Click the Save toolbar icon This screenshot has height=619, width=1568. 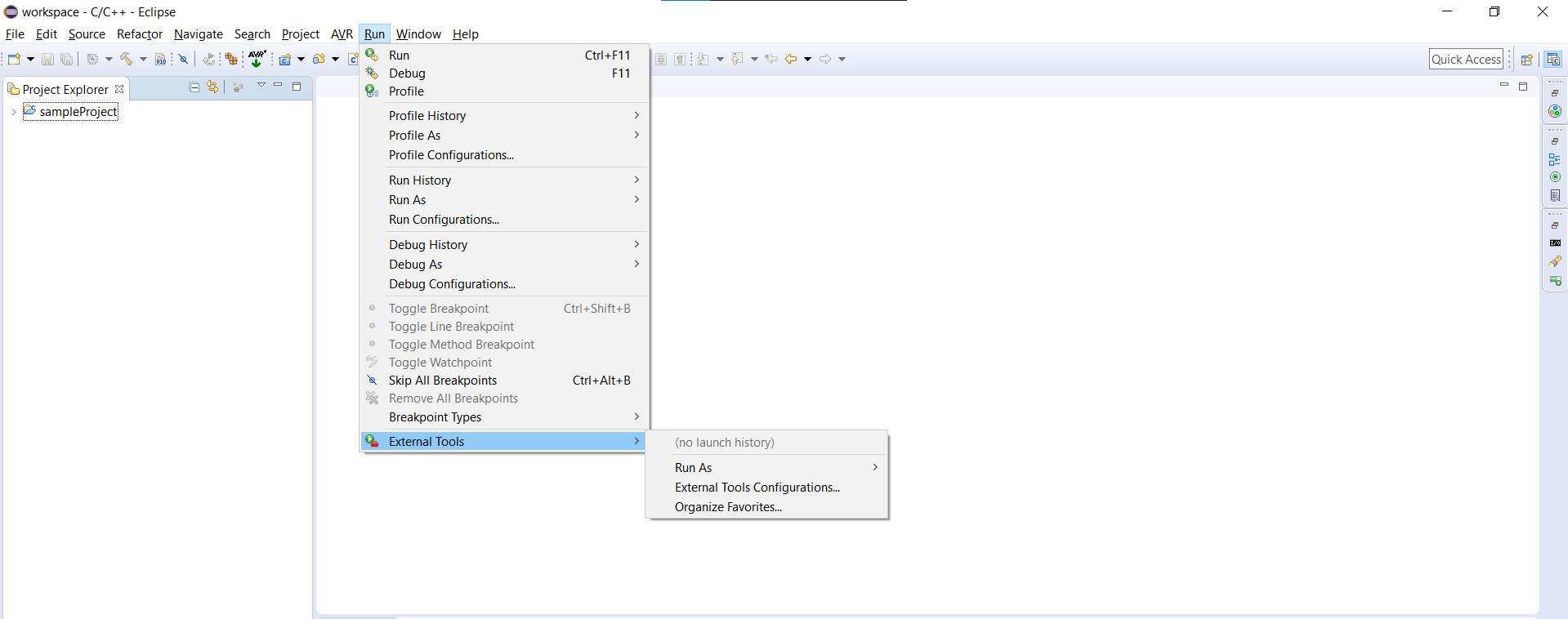click(x=47, y=59)
